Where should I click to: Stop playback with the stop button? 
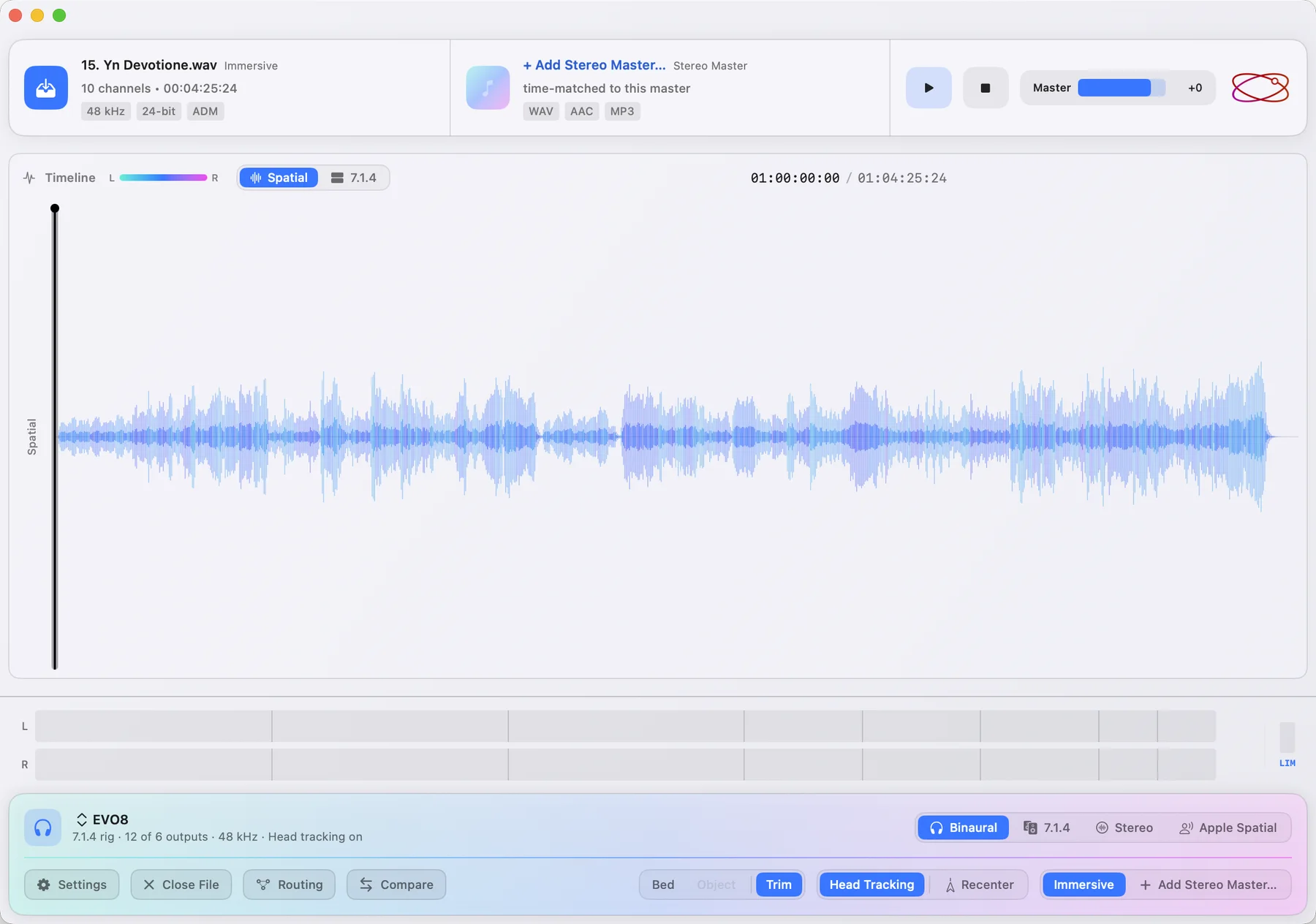(x=986, y=88)
